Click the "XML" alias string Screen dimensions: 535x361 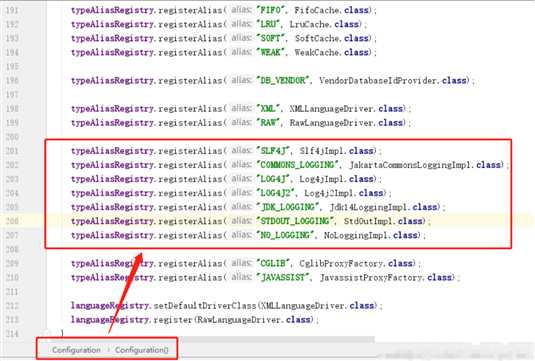(x=268, y=109)
